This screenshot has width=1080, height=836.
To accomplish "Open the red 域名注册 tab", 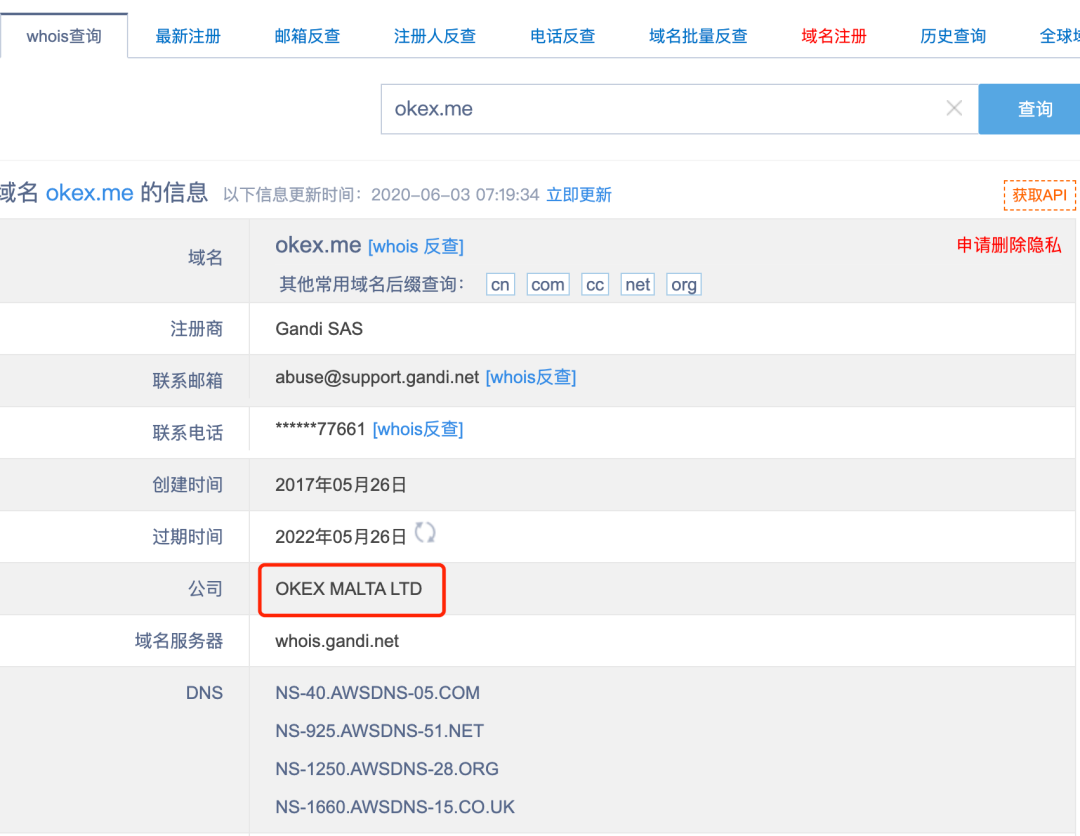I will point(833,36).
